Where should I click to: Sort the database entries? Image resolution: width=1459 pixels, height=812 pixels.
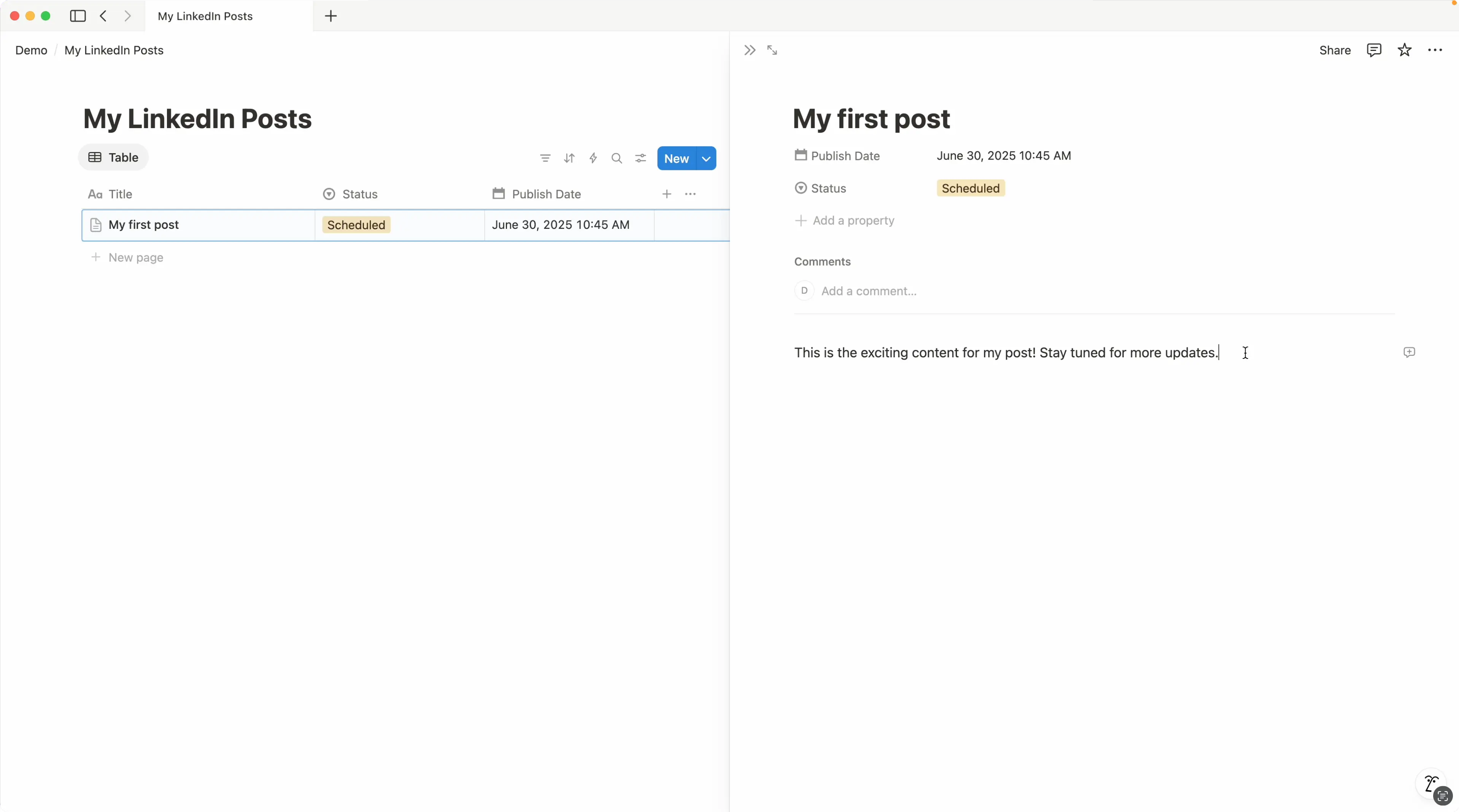pyautogui.click(x=569, y=159)
